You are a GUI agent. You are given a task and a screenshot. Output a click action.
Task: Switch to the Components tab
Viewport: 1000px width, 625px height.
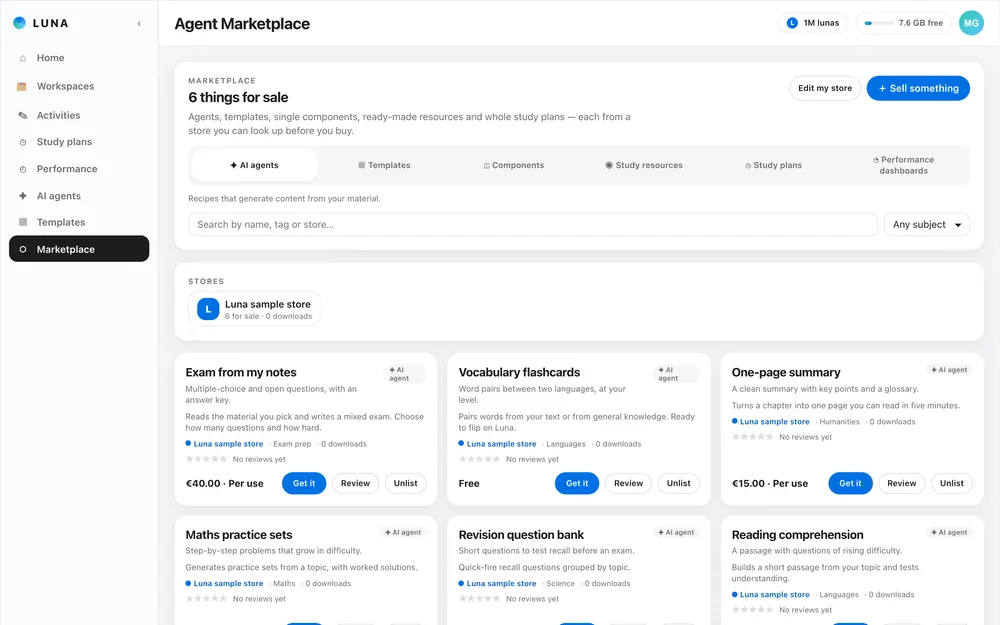pyautogui.click(x=513, y=165)
